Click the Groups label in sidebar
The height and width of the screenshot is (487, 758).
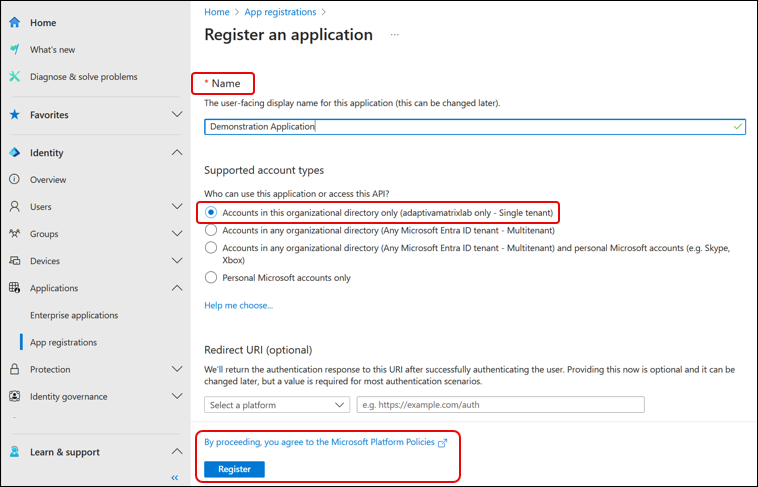(x=44, y=234)
